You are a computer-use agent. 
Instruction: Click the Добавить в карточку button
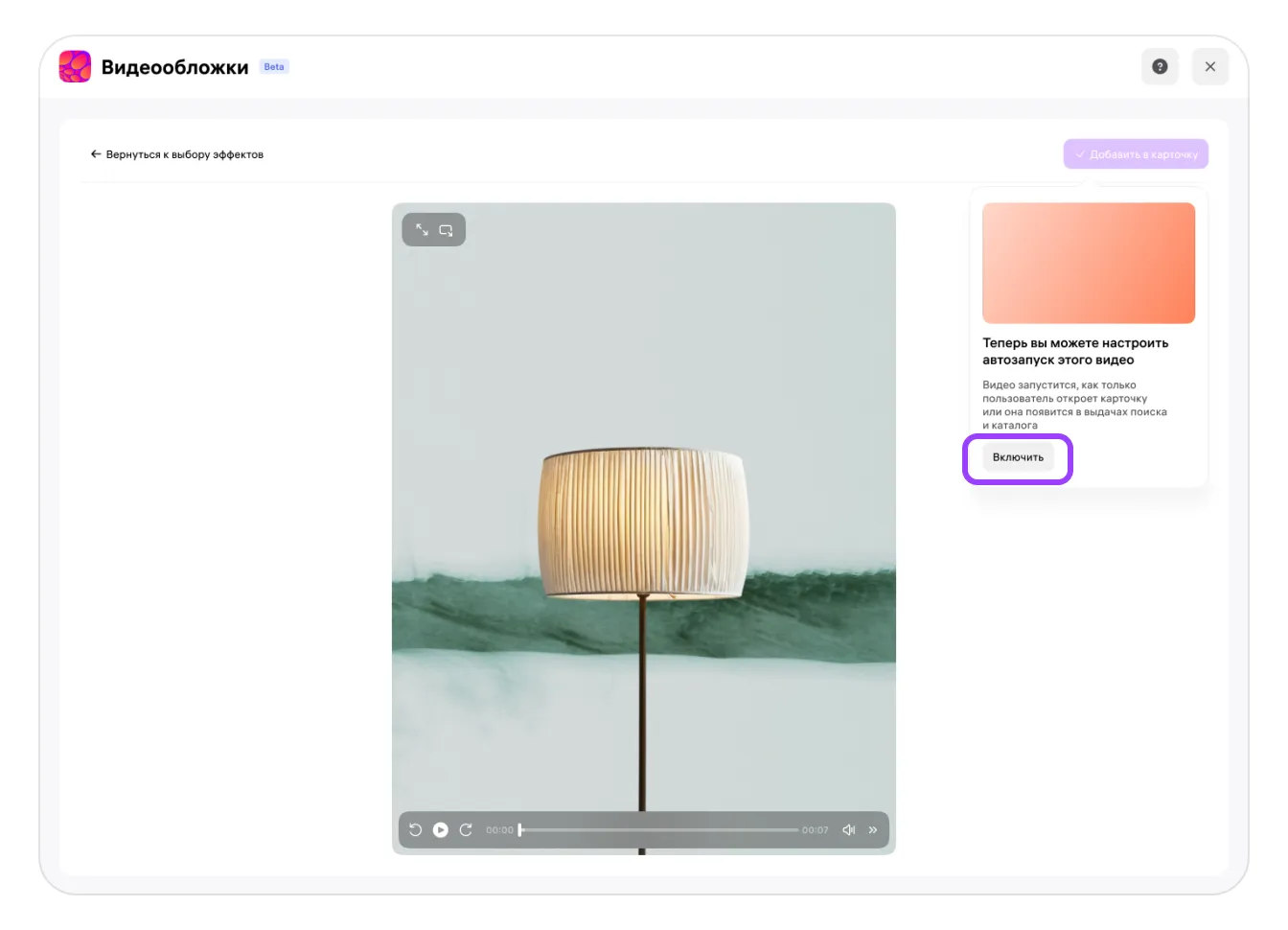pyautogui.click(x=1136, y=154)
